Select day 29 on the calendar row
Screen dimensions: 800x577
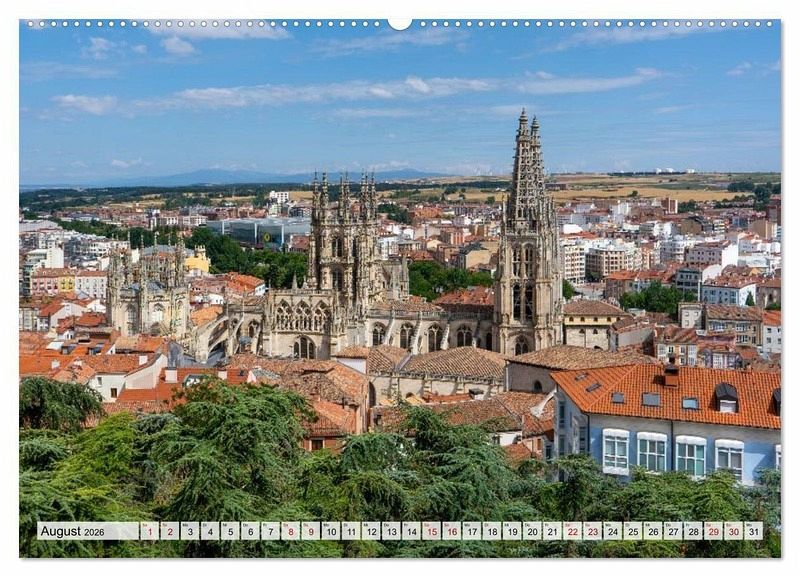click(x=713, y=531)
